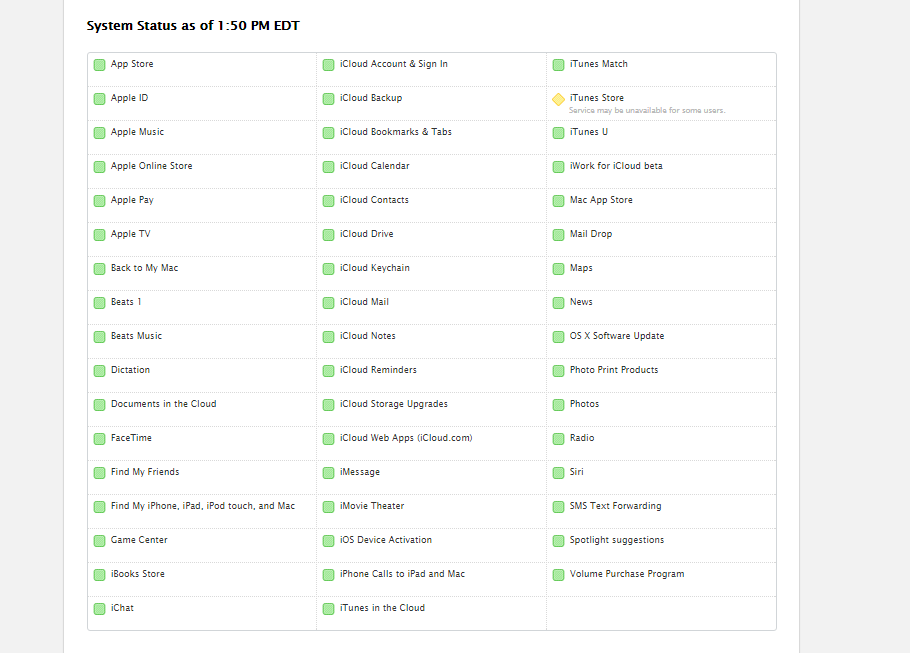This screenshot has height=653, width=910.
Task: Select the 'iCloud Notes' entry
Action: tap(368, 335)
